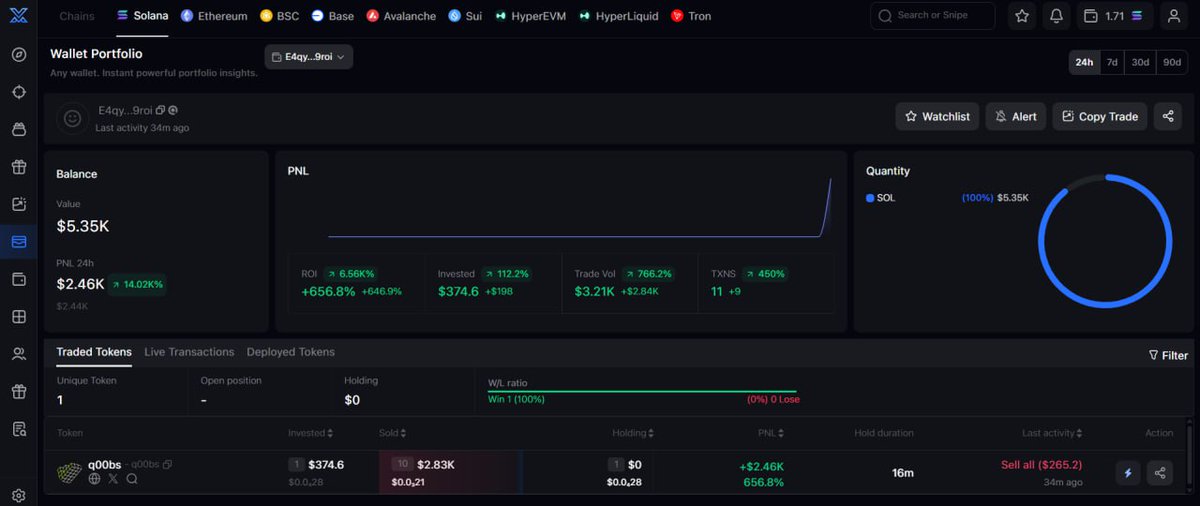Image resolution: width=1200 pixels, height=506 pixels.
Task: Switch to the Base chain
Action: point(333,16)
